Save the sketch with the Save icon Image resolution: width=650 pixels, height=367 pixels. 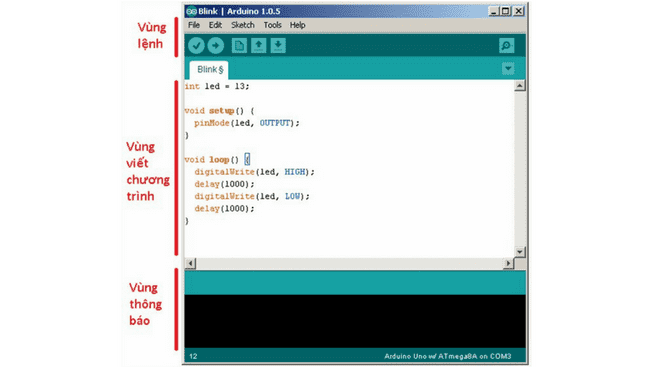point(278,45)
